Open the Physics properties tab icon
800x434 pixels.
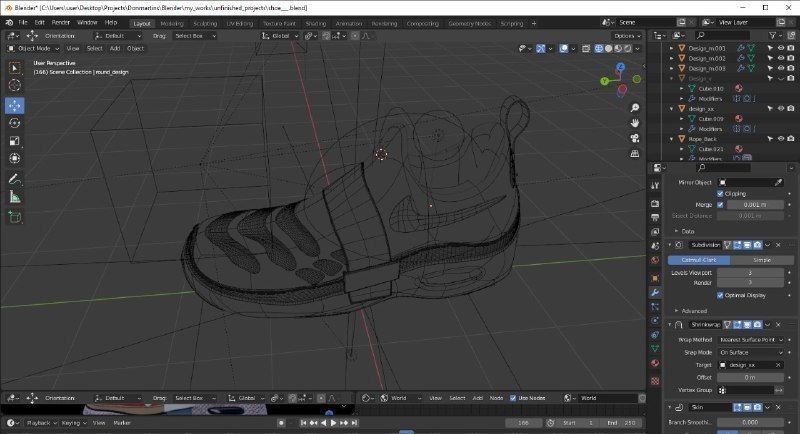coord(655,320)
